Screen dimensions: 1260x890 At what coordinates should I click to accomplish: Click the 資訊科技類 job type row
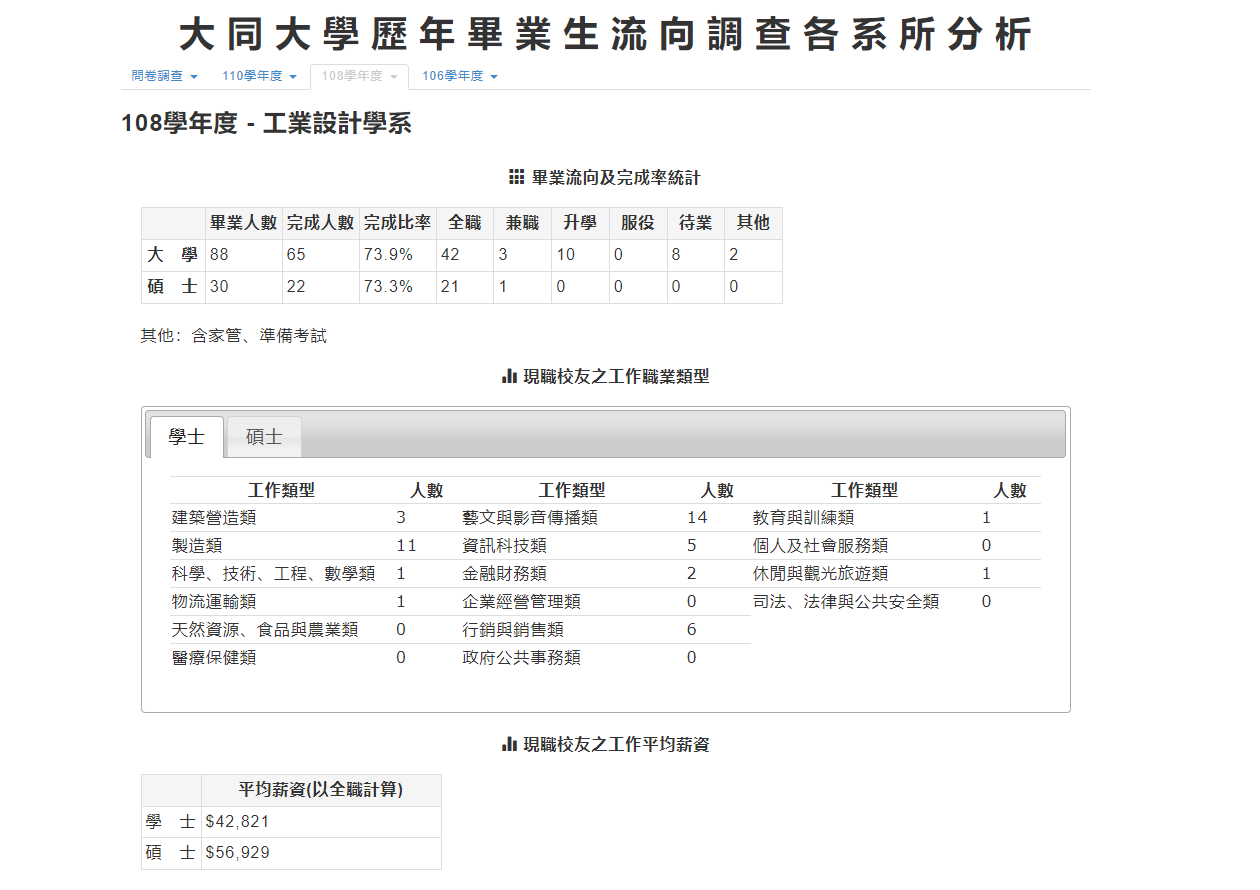[x=605, y=546]
